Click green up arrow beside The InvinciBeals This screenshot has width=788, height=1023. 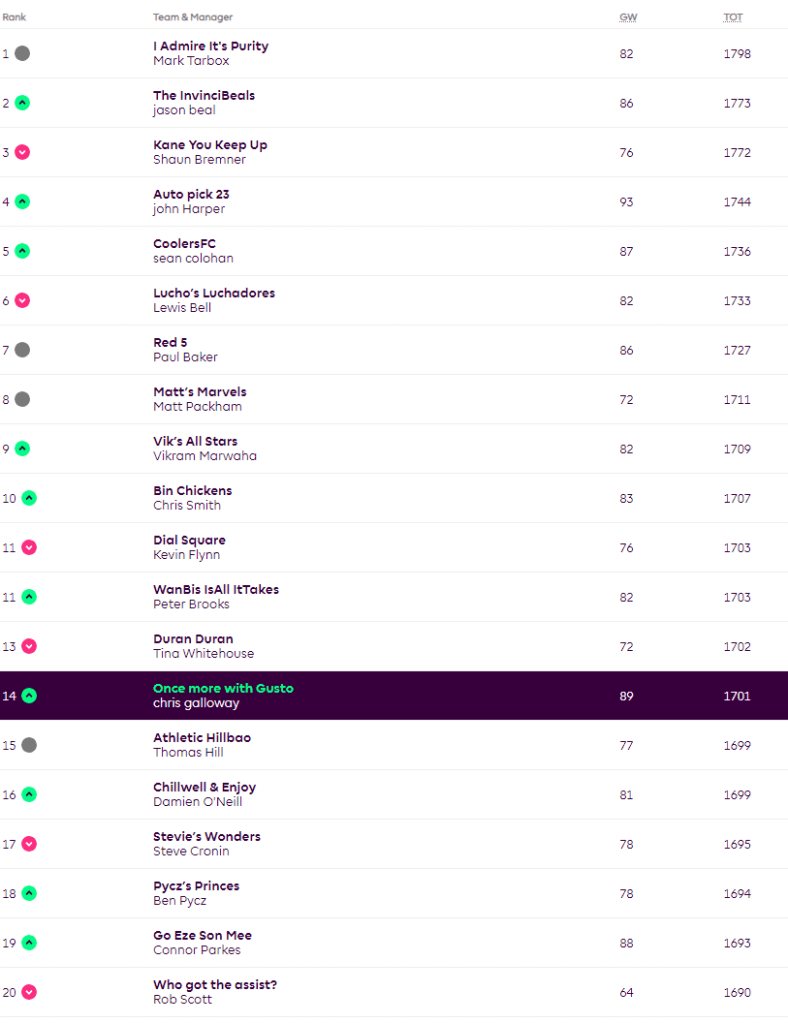coord(22,103)
